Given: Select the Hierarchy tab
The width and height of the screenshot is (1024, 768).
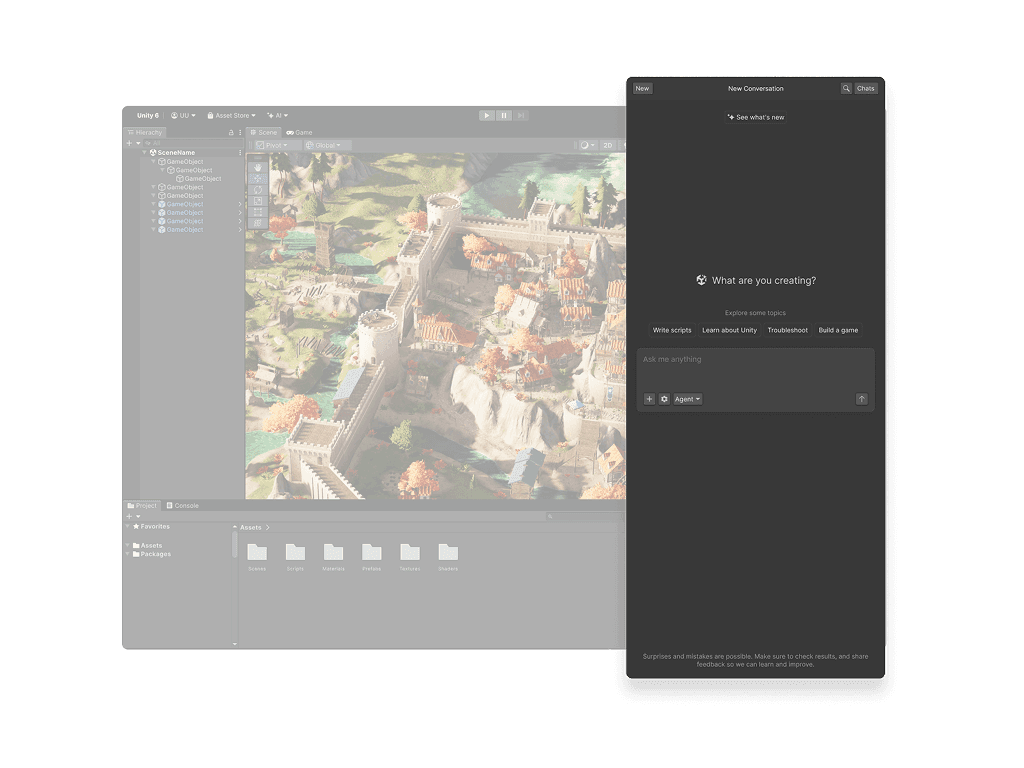Looking at the screenshot, I should [x=144, y=133].
